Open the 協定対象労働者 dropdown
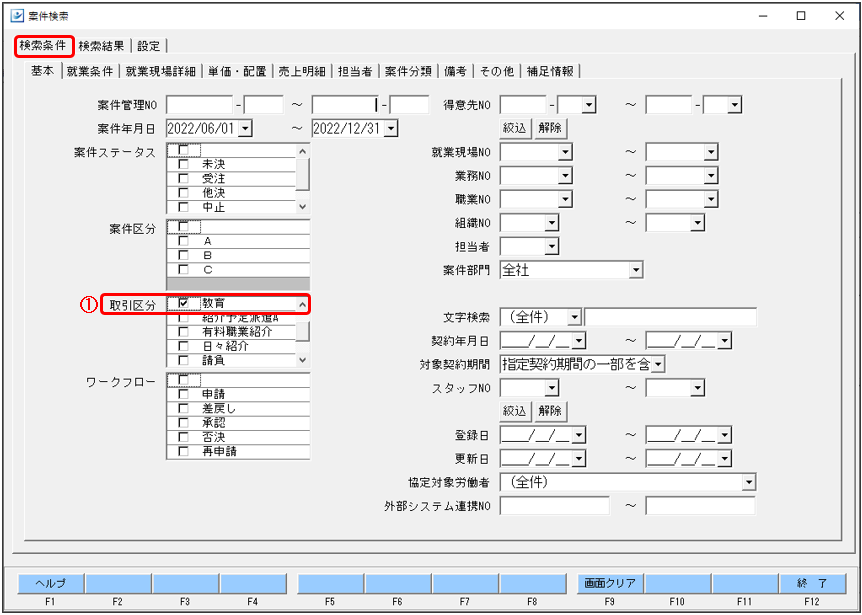 click(749, 483)
